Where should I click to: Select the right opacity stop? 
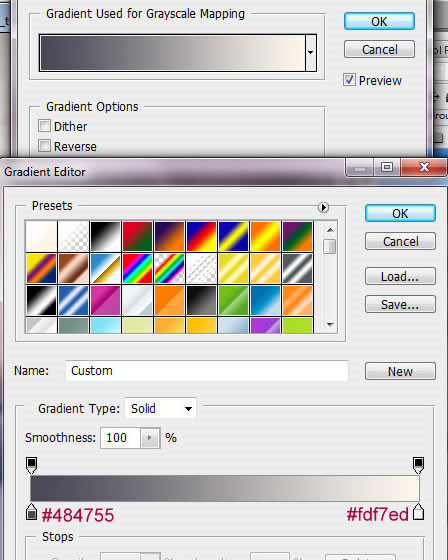click(x=418, y=465)
